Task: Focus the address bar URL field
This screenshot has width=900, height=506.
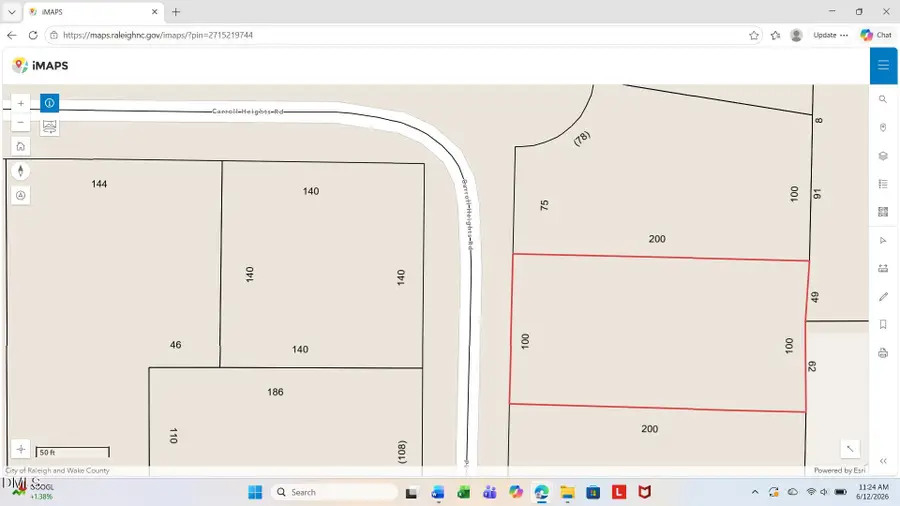Action: coord(396,35)
